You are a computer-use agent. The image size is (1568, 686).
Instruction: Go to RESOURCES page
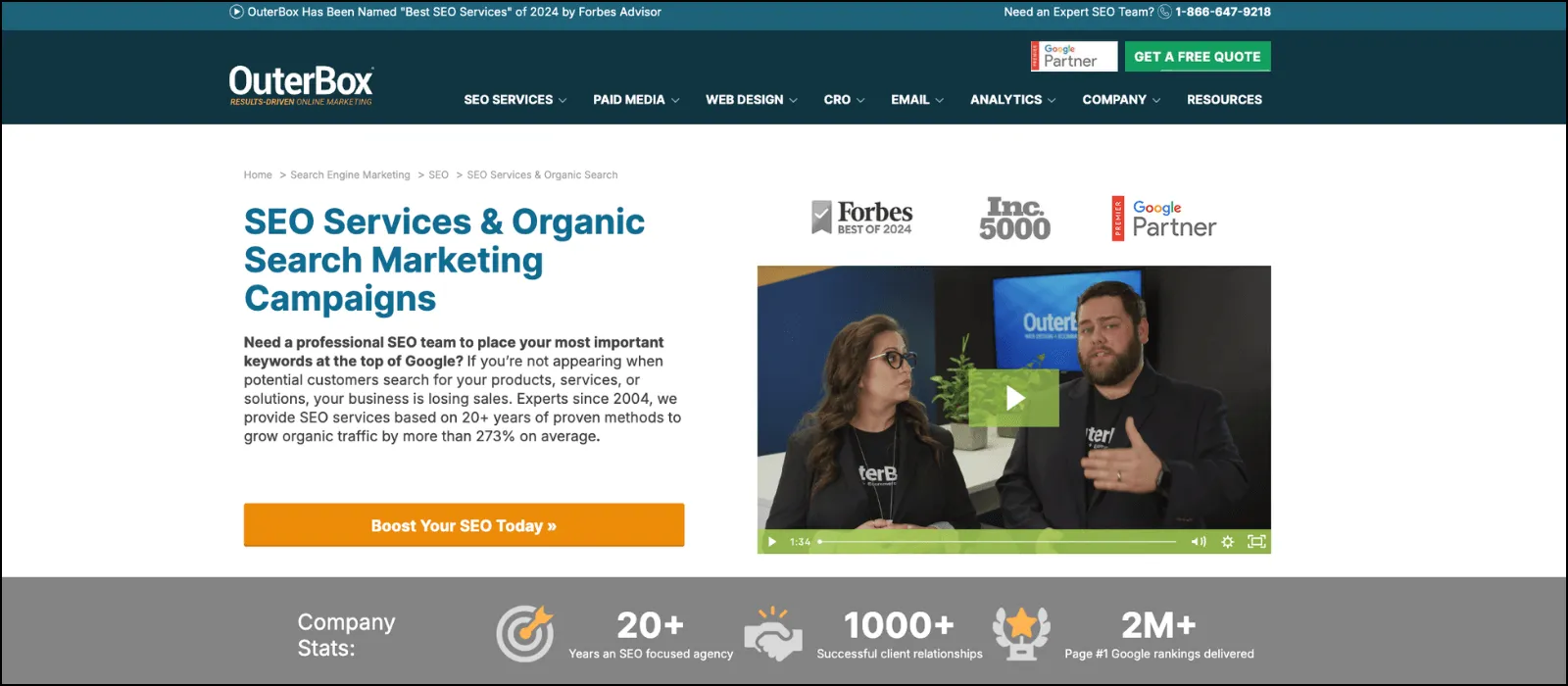pyautogui.click(x=1225, y=100)
